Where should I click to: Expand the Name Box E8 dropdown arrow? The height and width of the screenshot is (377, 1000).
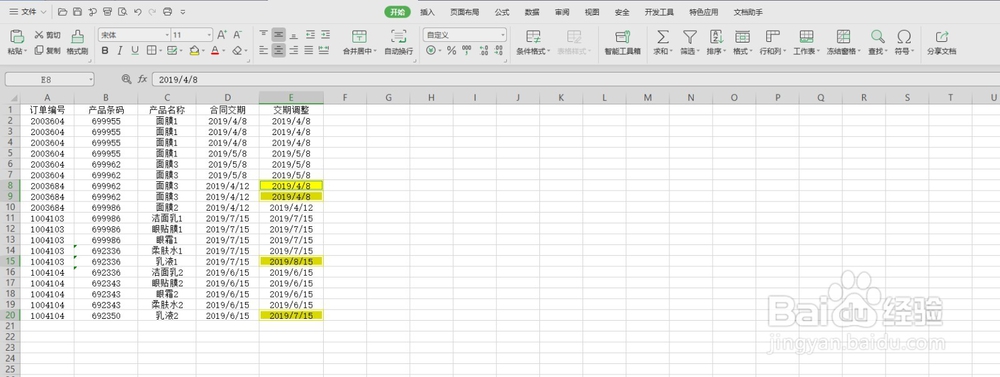pos(91,80)
